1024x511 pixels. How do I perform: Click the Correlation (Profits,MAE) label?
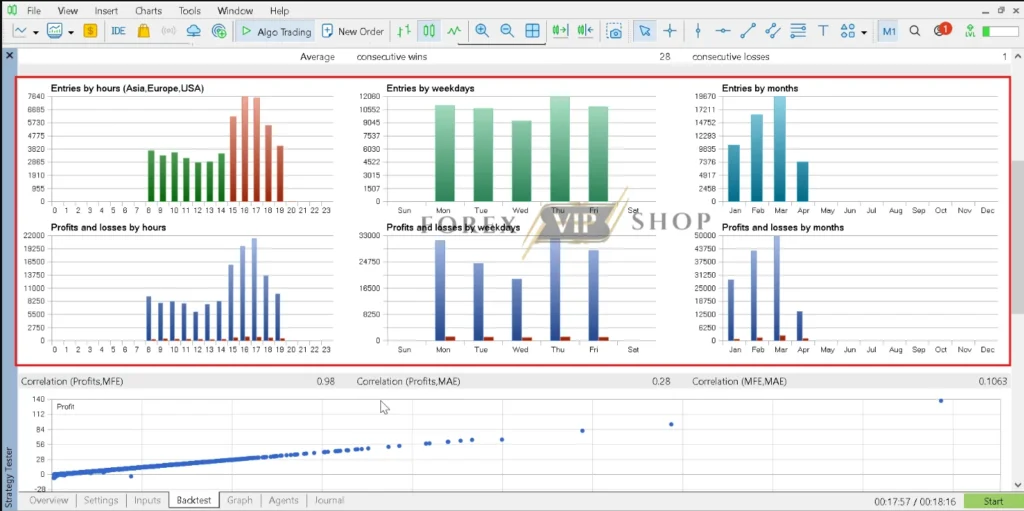click(408, 381)
